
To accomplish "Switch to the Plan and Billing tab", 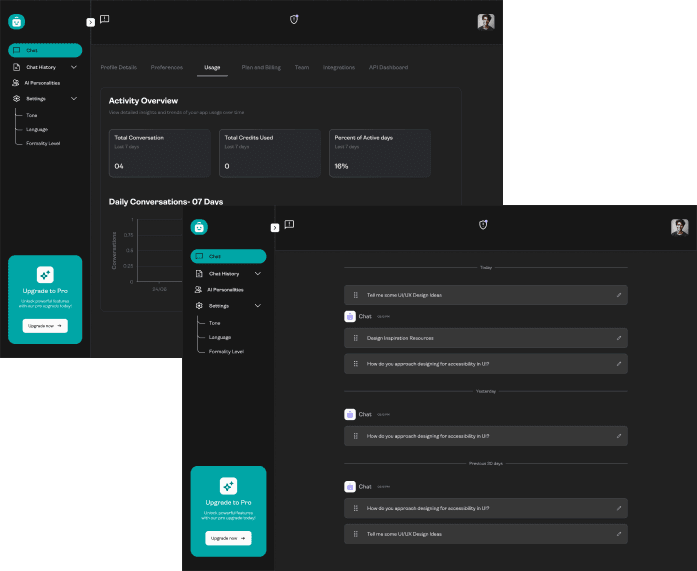I will coord(261,68).
